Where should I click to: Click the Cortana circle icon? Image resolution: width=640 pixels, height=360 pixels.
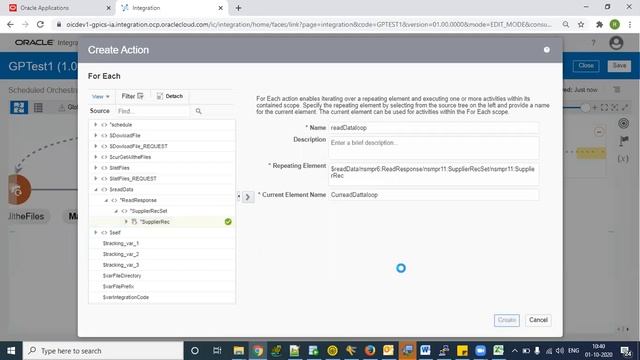pos(195,351)
